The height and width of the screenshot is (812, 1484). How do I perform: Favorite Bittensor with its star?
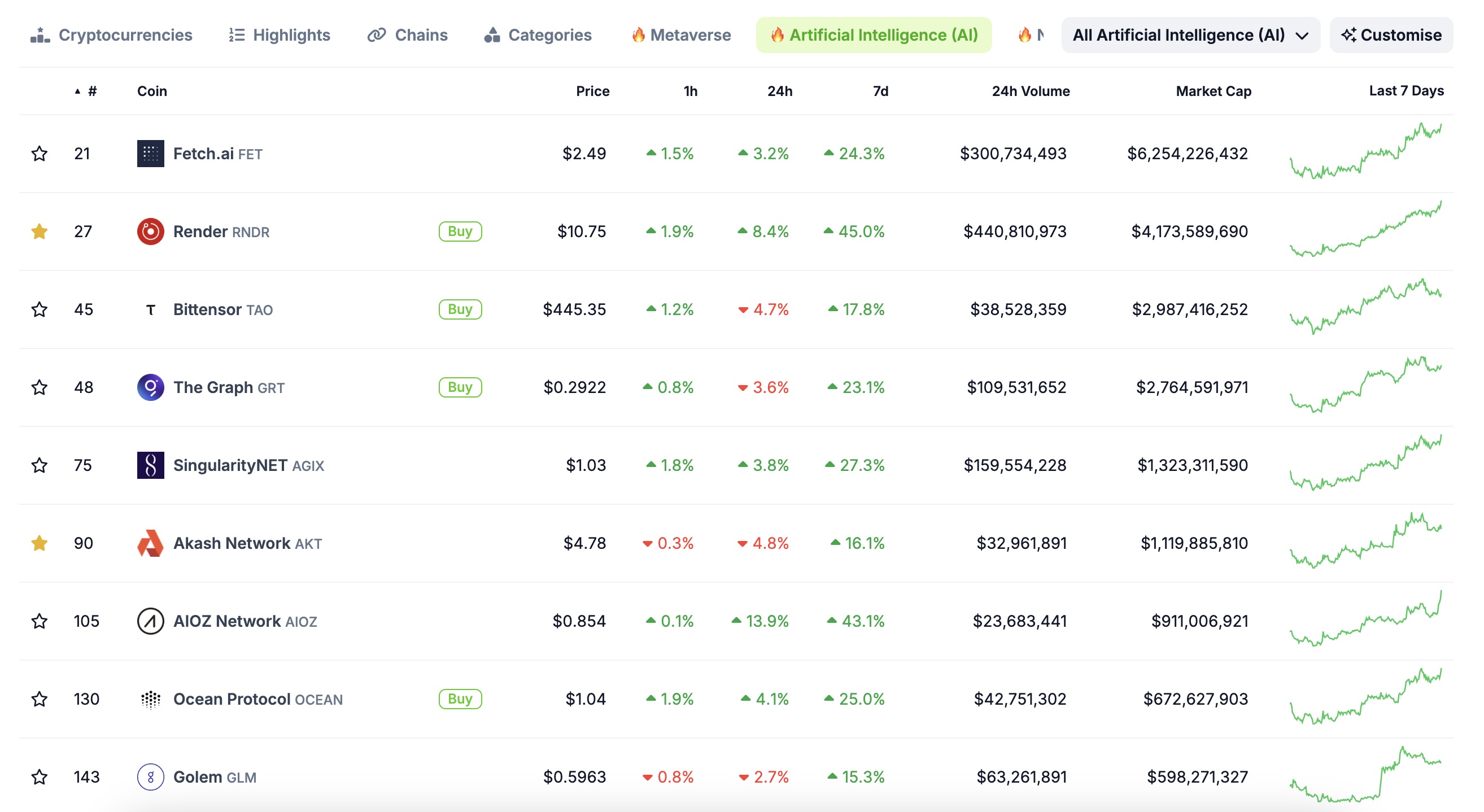[39, 310]
